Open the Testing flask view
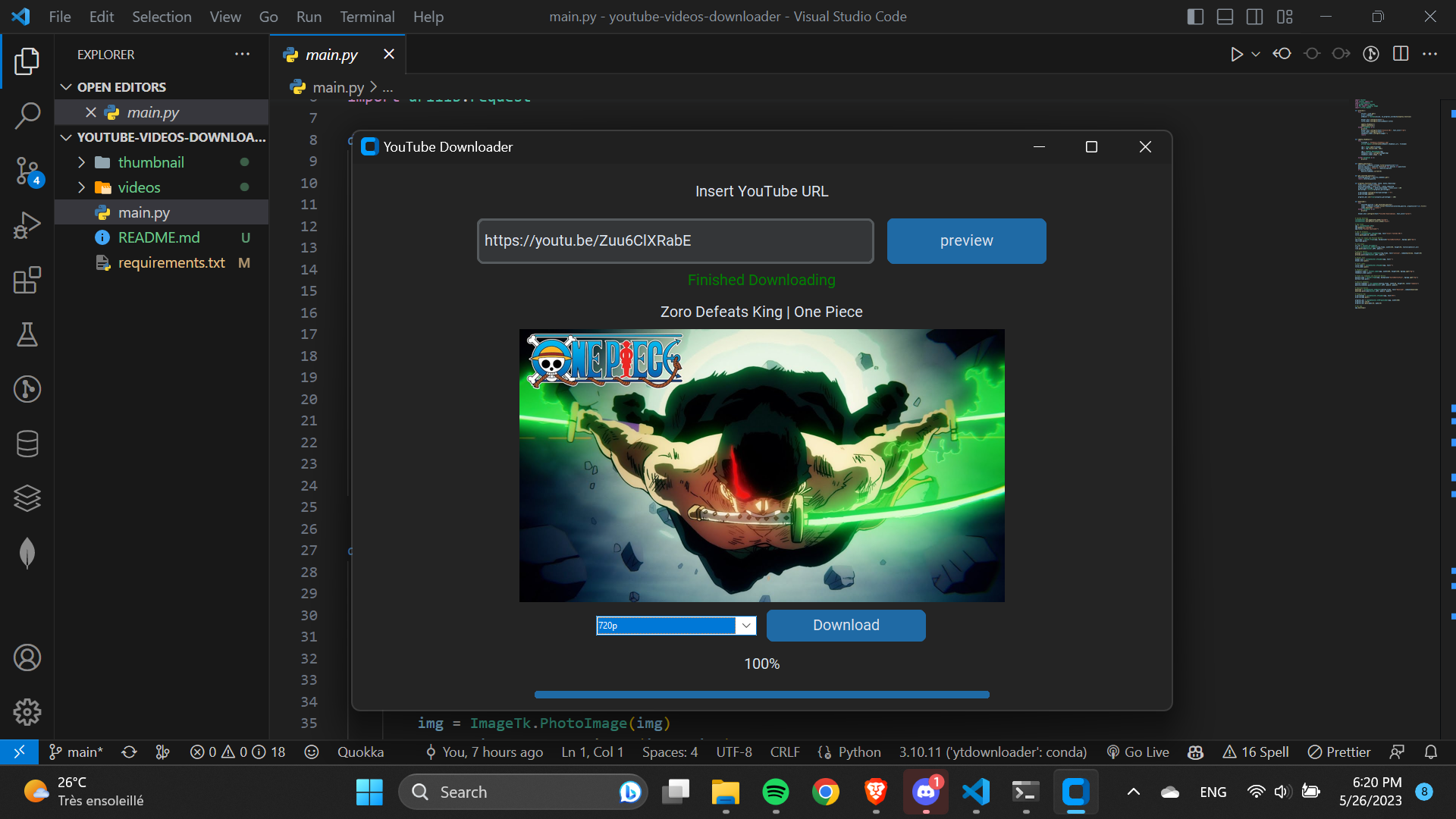The image size is (1456, 819). click(x=27, y=334)
